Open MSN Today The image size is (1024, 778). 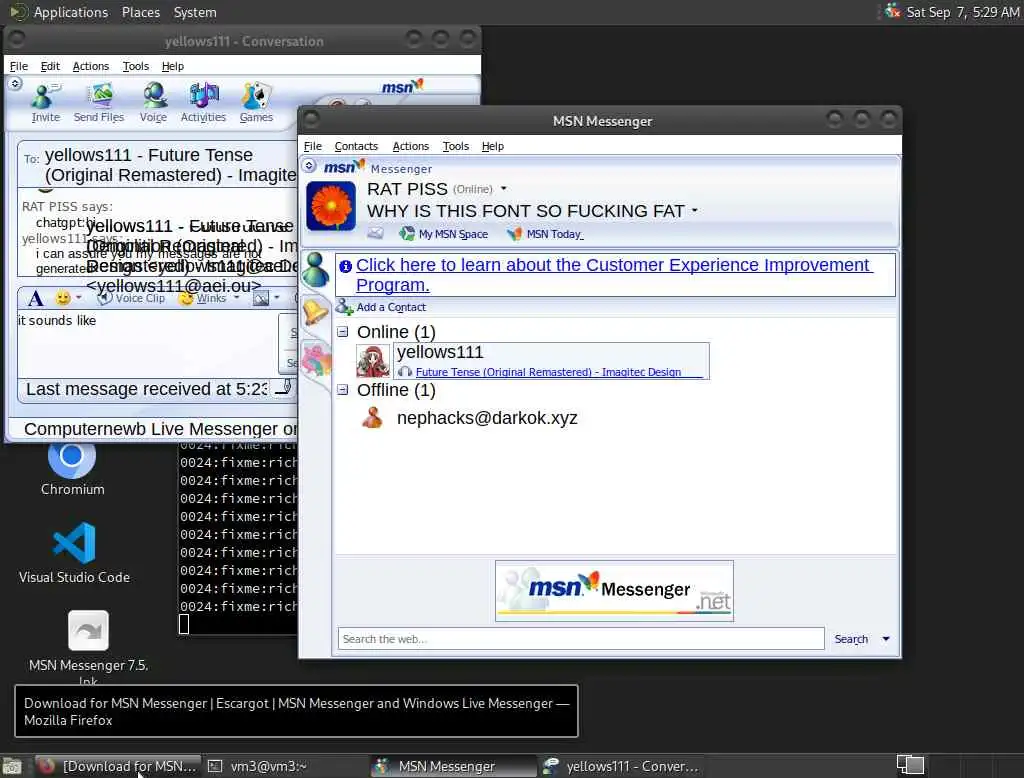545,234
